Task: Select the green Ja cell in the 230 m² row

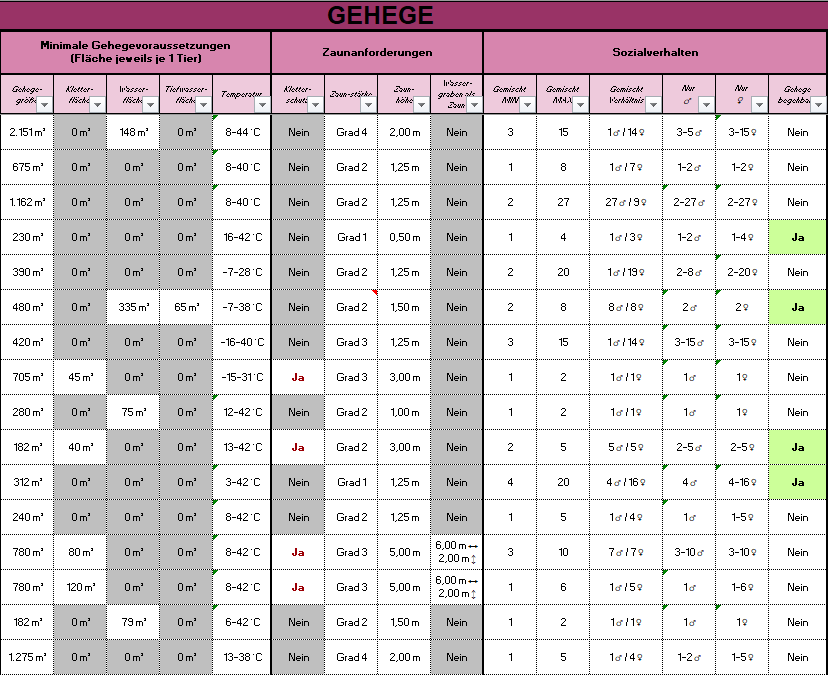Action: [797, 237]
